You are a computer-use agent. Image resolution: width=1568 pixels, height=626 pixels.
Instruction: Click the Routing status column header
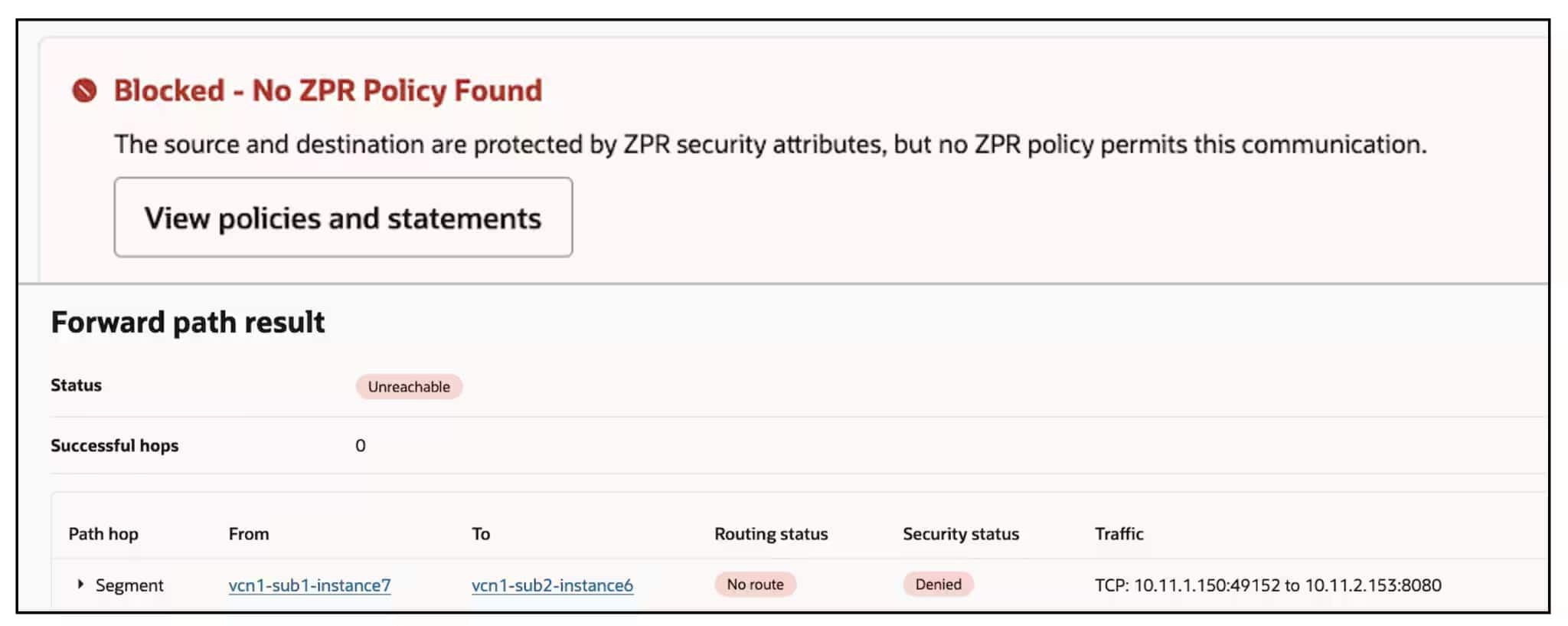[x=771, y=534]
